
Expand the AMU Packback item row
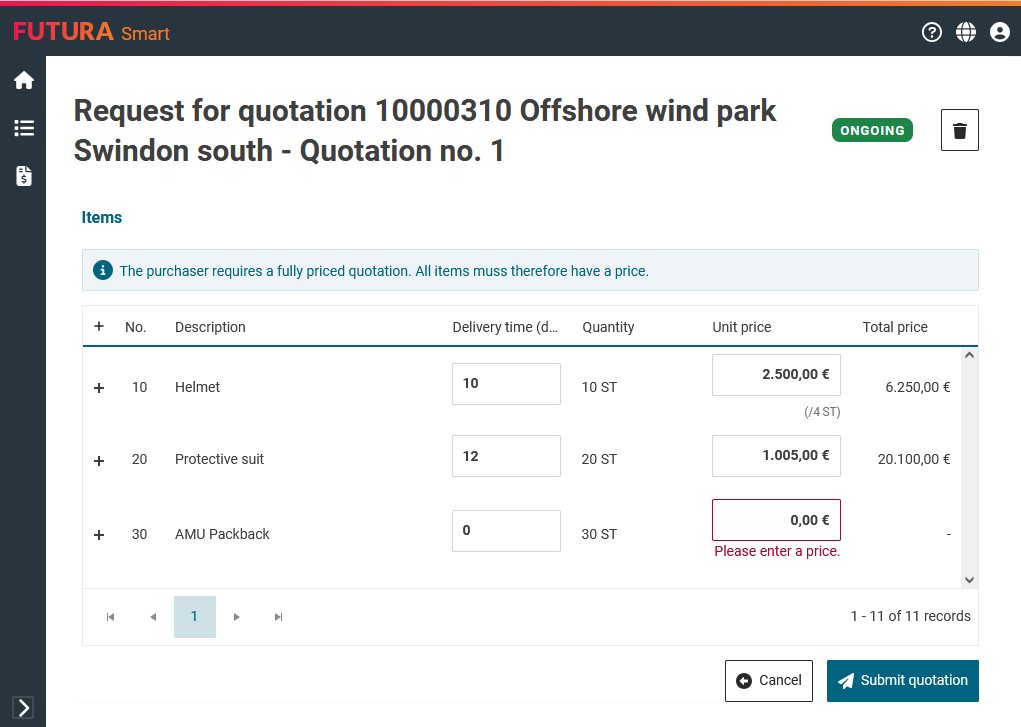coord(99,535)
